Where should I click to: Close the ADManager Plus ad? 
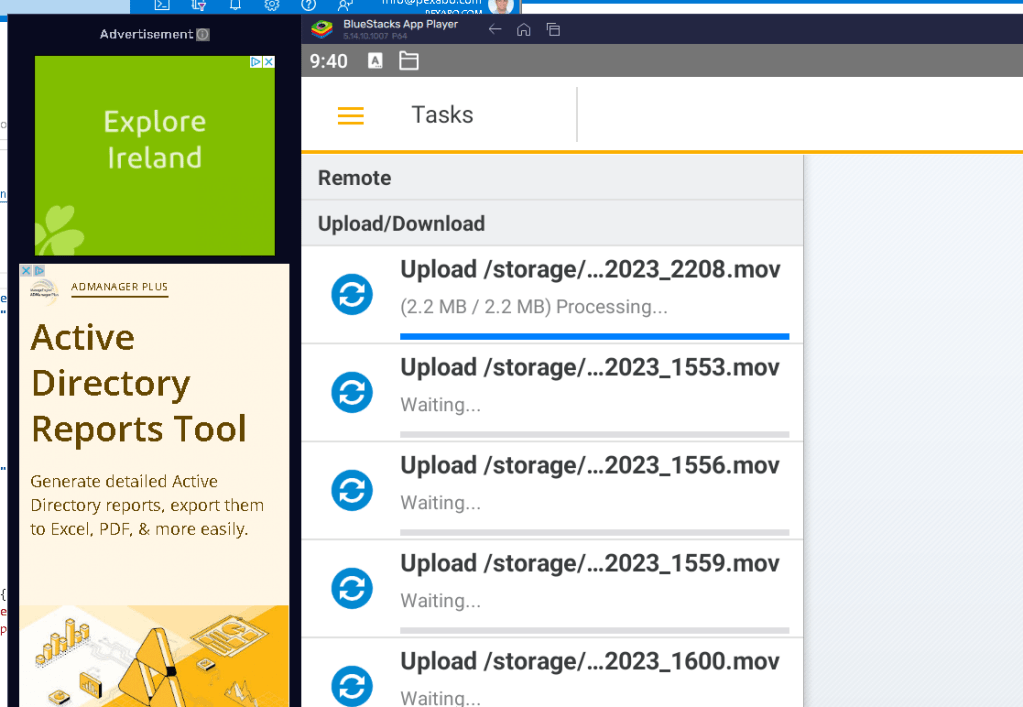pos(26,271)
